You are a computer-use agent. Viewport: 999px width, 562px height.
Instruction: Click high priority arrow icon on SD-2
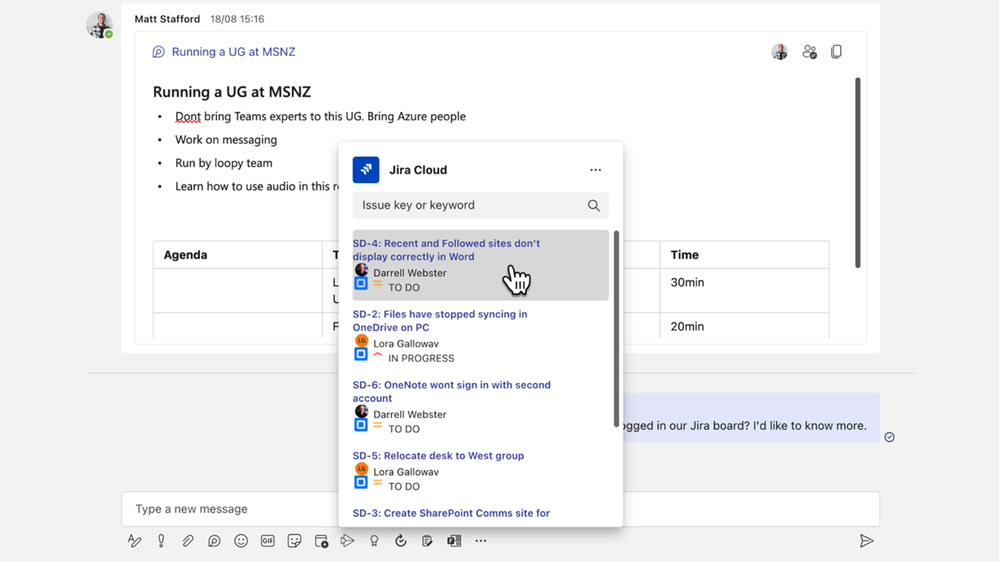378,354
